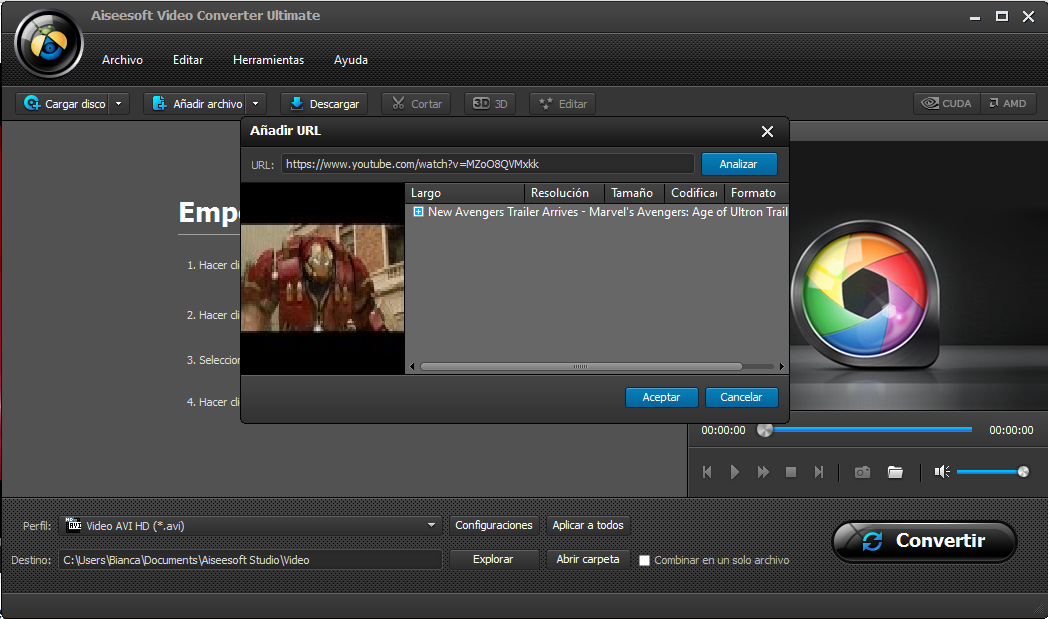Open the 3D settings tool
The height and width of the screenshot is (619, 1048).
tap(490, 104)
